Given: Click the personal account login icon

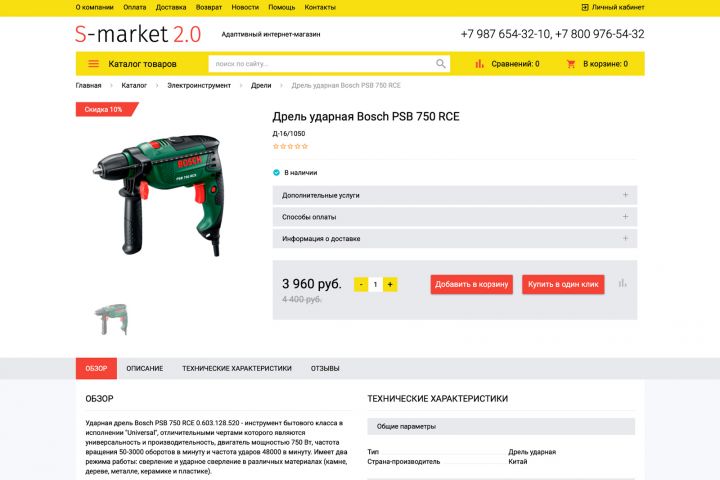Looking at the screenshot, I should (x=585, y=7).
